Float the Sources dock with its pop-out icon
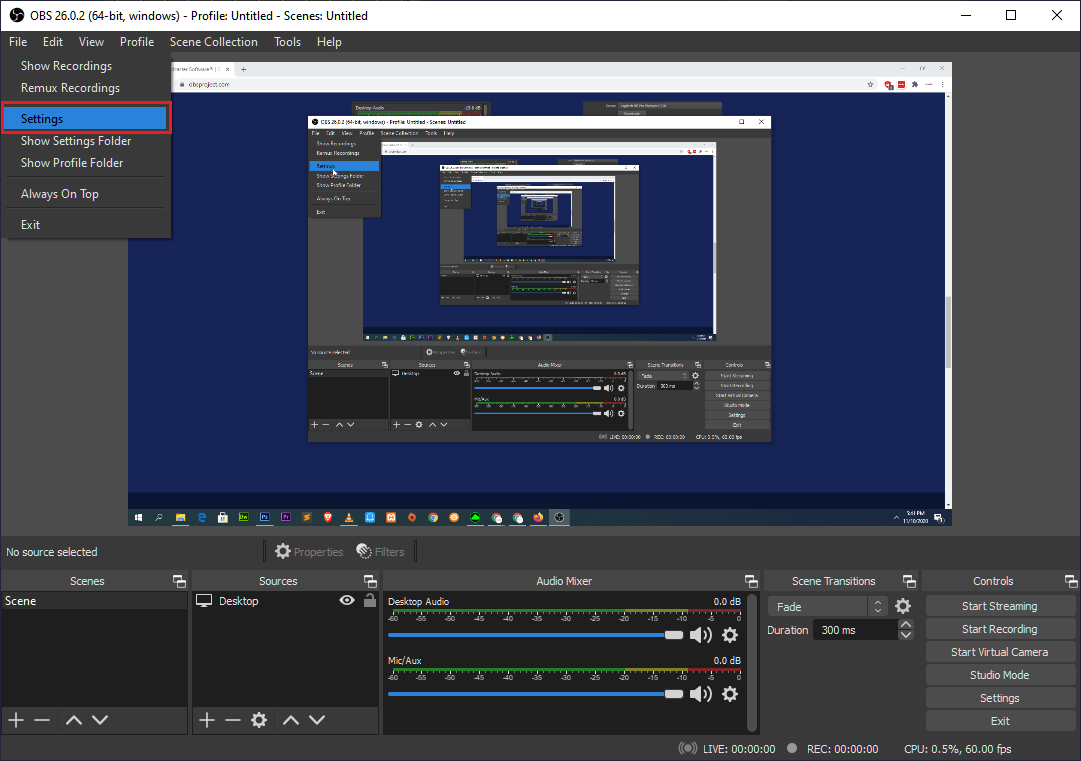 coord(370,581)
